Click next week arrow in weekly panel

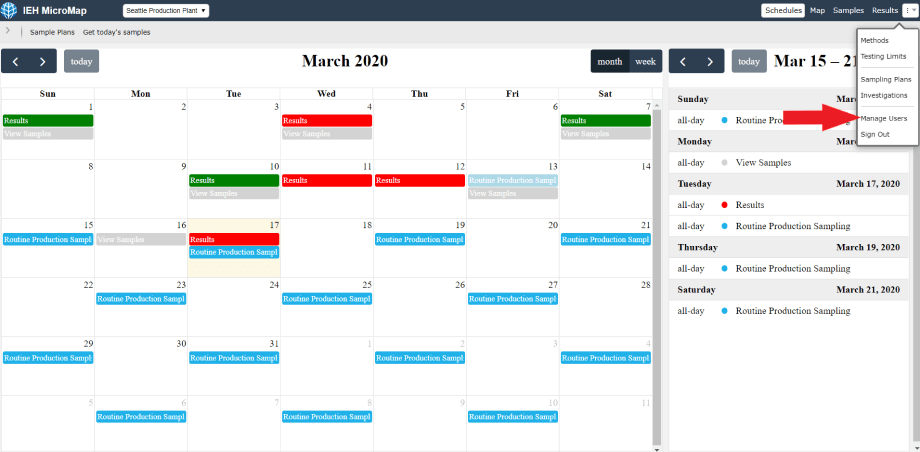click(709, 61)
